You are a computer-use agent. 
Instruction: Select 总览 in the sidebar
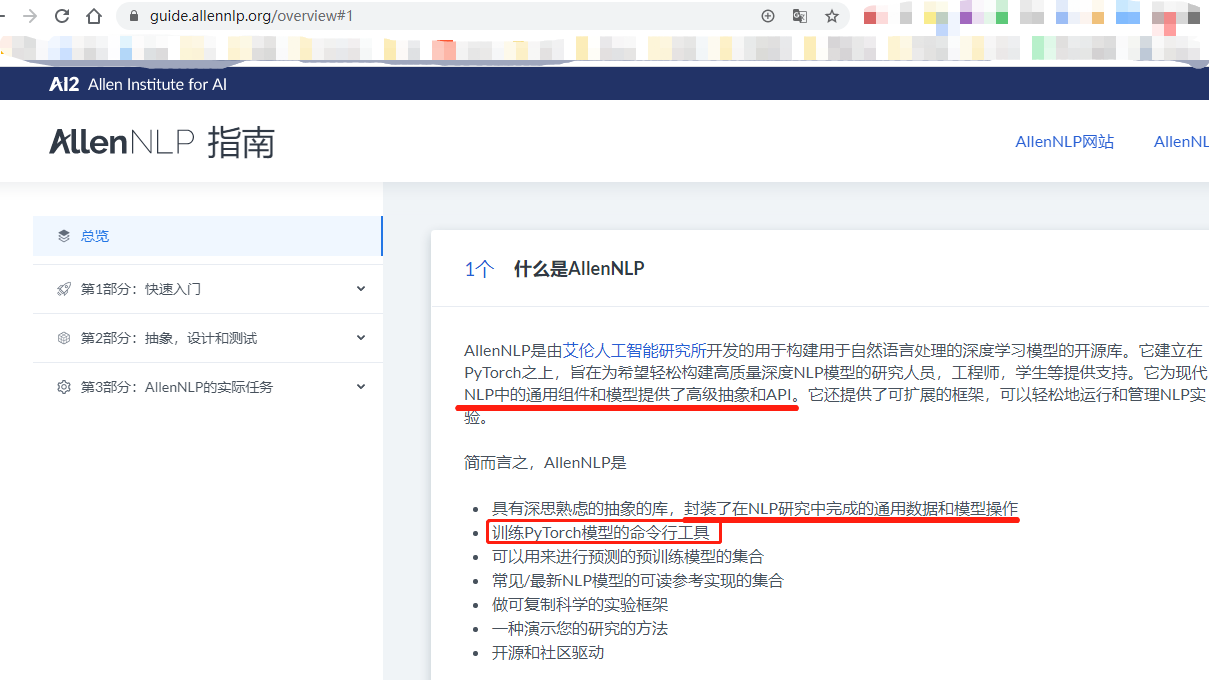point(95,236)
